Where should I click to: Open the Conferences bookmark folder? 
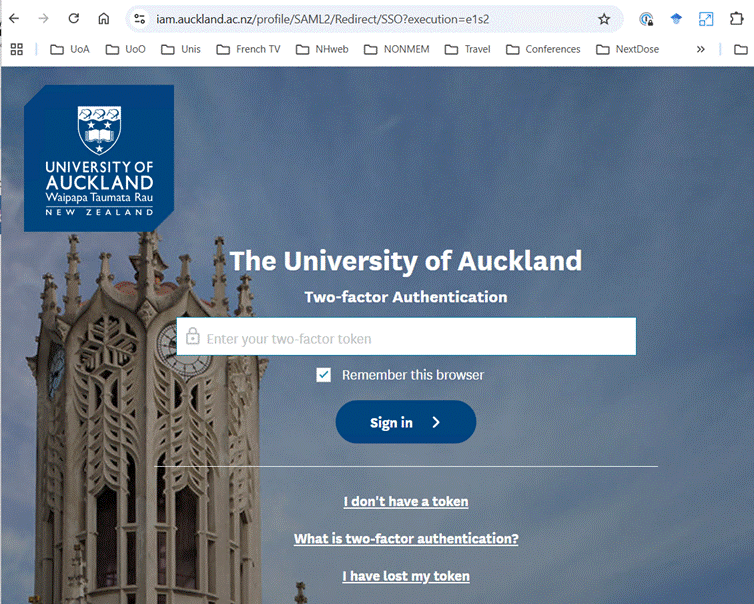coord(543,49)
